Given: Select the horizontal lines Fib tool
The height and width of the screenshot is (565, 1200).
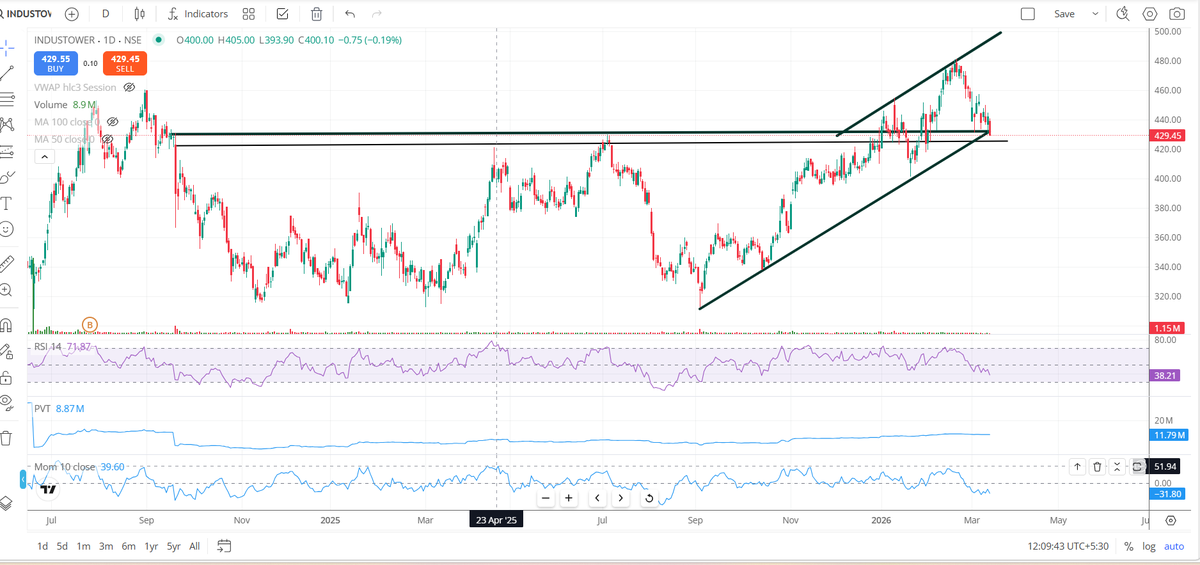Looking at the screenshot, I should (7, 99).
